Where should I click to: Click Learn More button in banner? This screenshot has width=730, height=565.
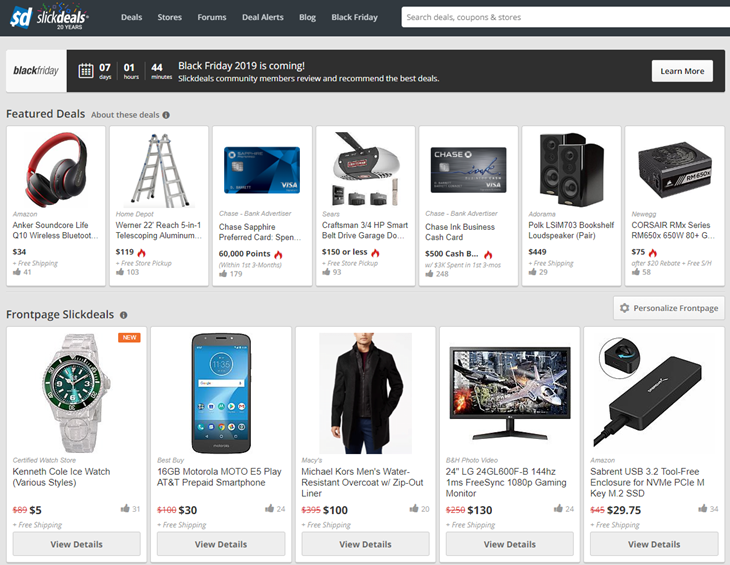pyautogui.click(x=682, y=71)
